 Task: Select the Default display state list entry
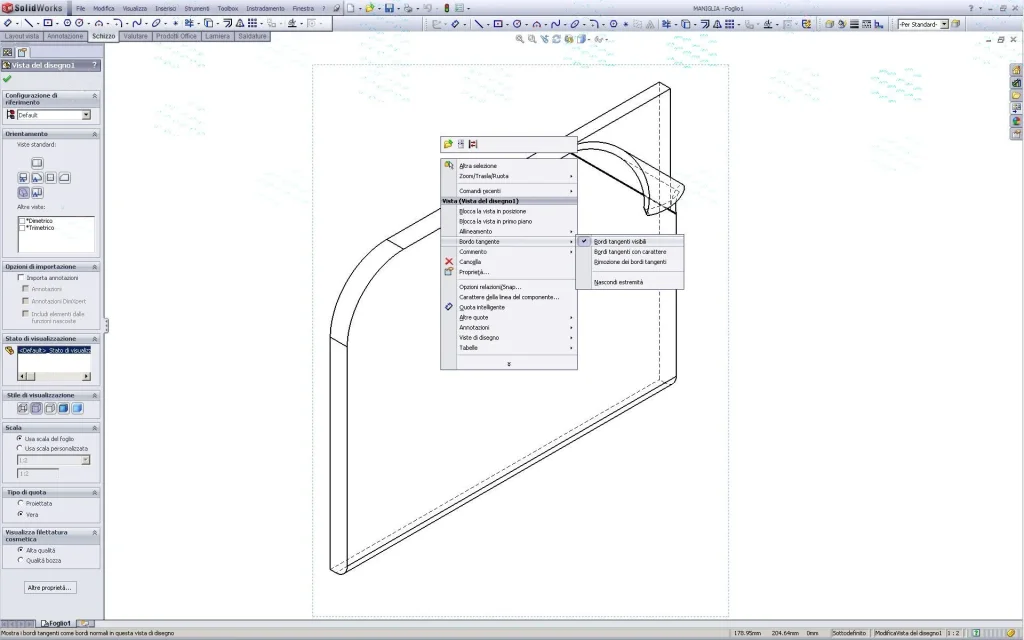pos(54,350)
